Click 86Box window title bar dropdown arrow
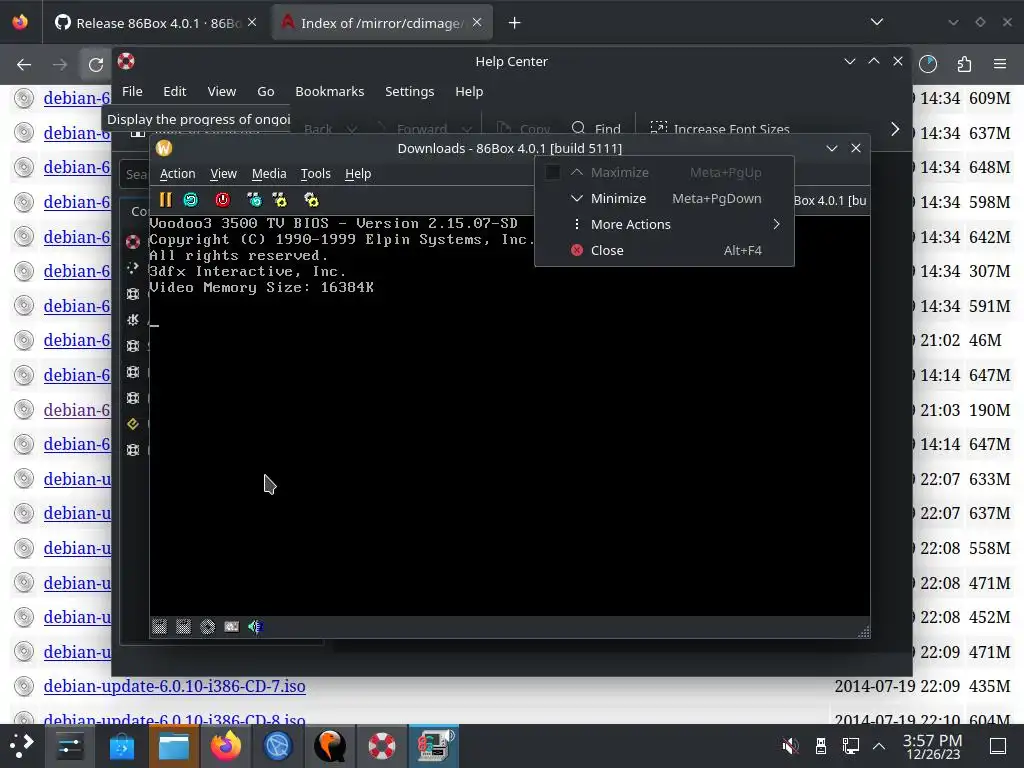This screenshot has height=768, width=1024. [831, 148]
